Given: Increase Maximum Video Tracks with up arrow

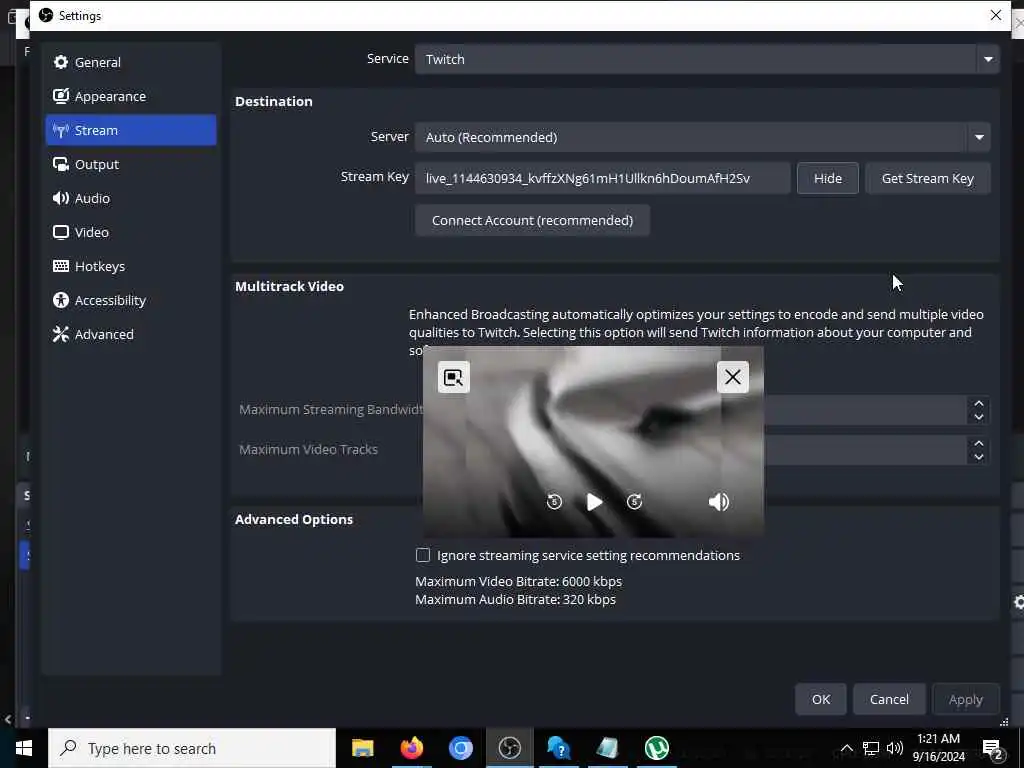Looking at the screenshot, I should 978,443.
